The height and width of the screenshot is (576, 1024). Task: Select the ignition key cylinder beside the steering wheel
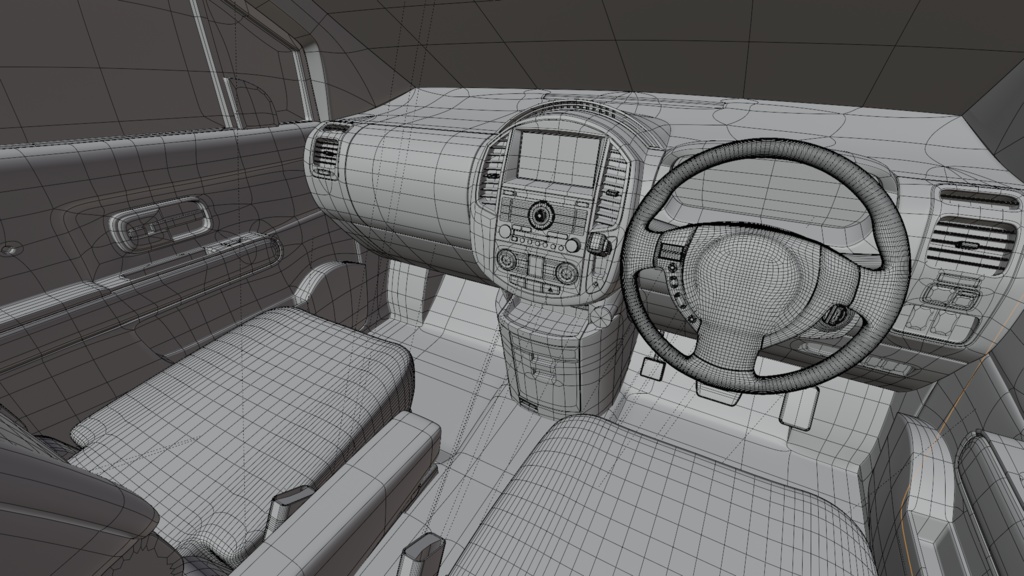835,315
